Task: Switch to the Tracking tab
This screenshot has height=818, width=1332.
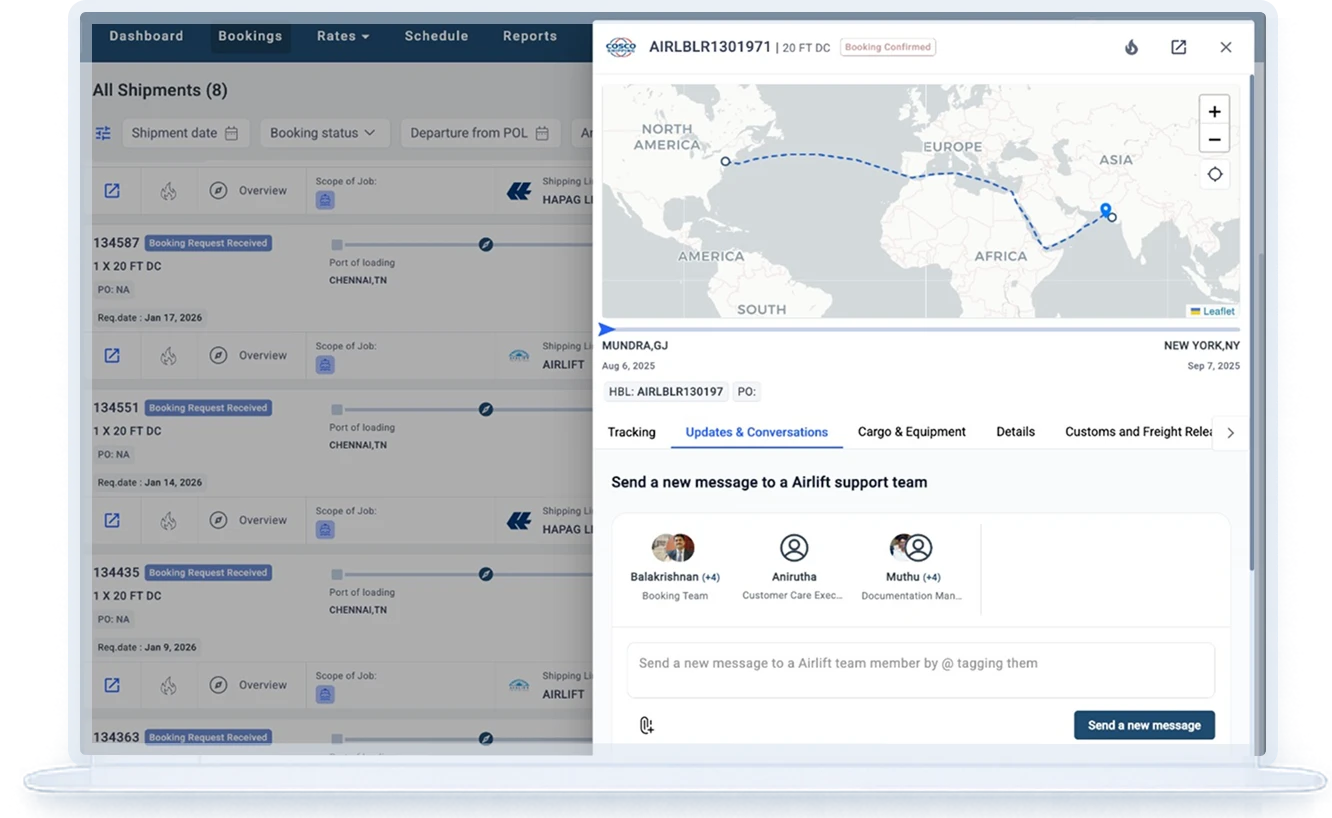Action: (x=631, y=432)
